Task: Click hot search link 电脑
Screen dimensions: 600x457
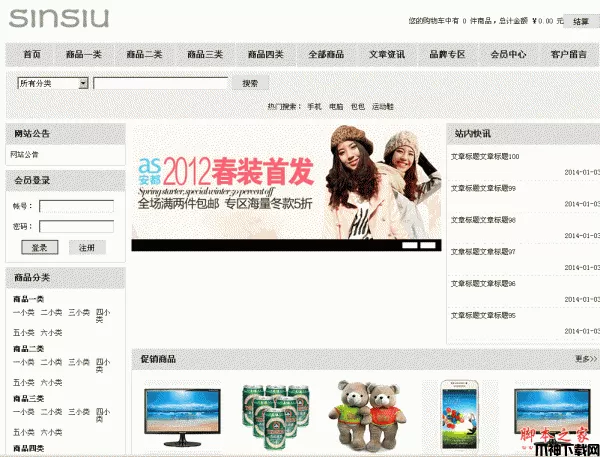Action: click(336, 106)
